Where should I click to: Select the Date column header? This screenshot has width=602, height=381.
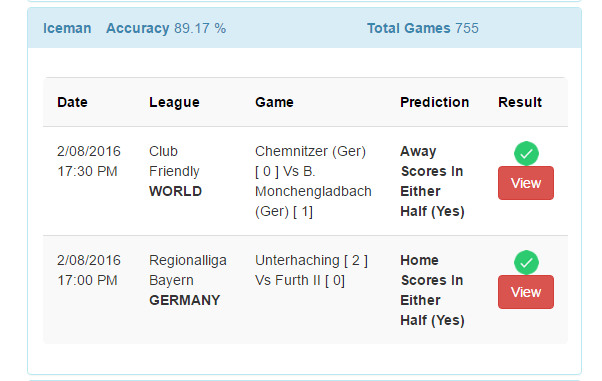pyautogui.click(x=72, y=102)
